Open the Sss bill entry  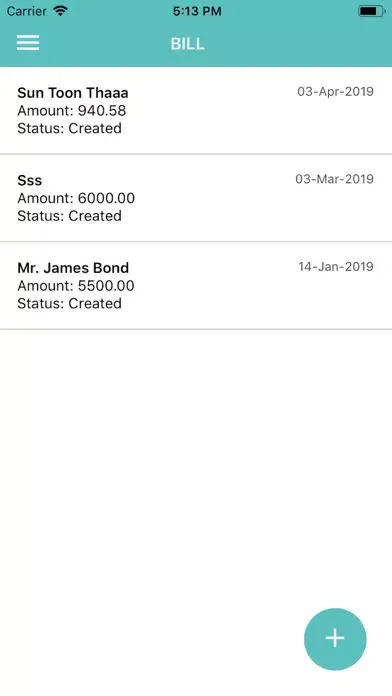[196, 198]
